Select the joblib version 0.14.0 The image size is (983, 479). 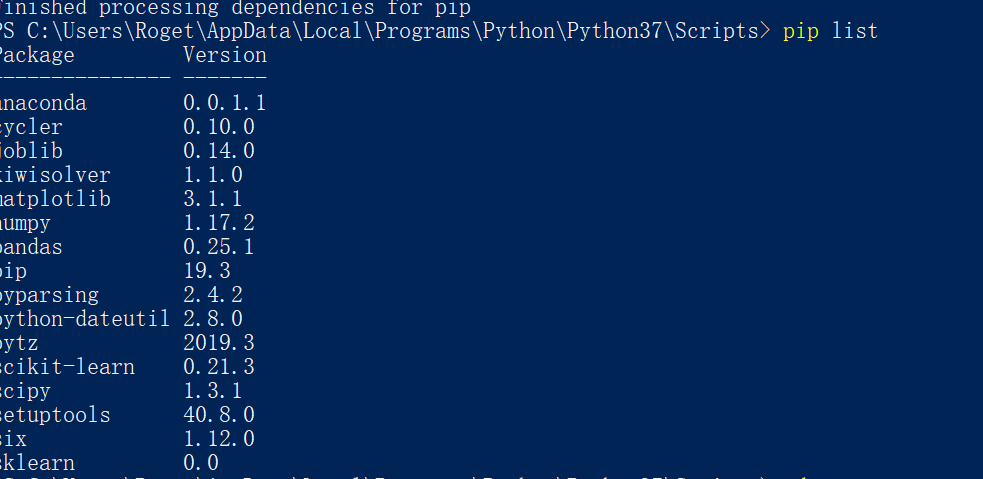[219, 151]
